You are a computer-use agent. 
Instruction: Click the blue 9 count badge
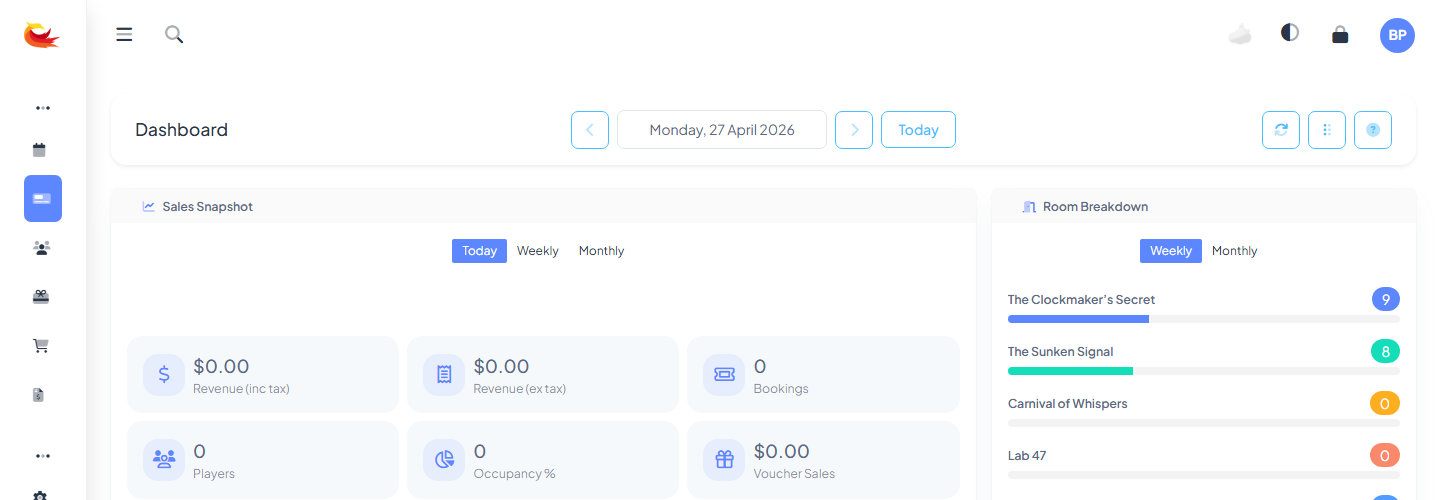pos(1385,299)
